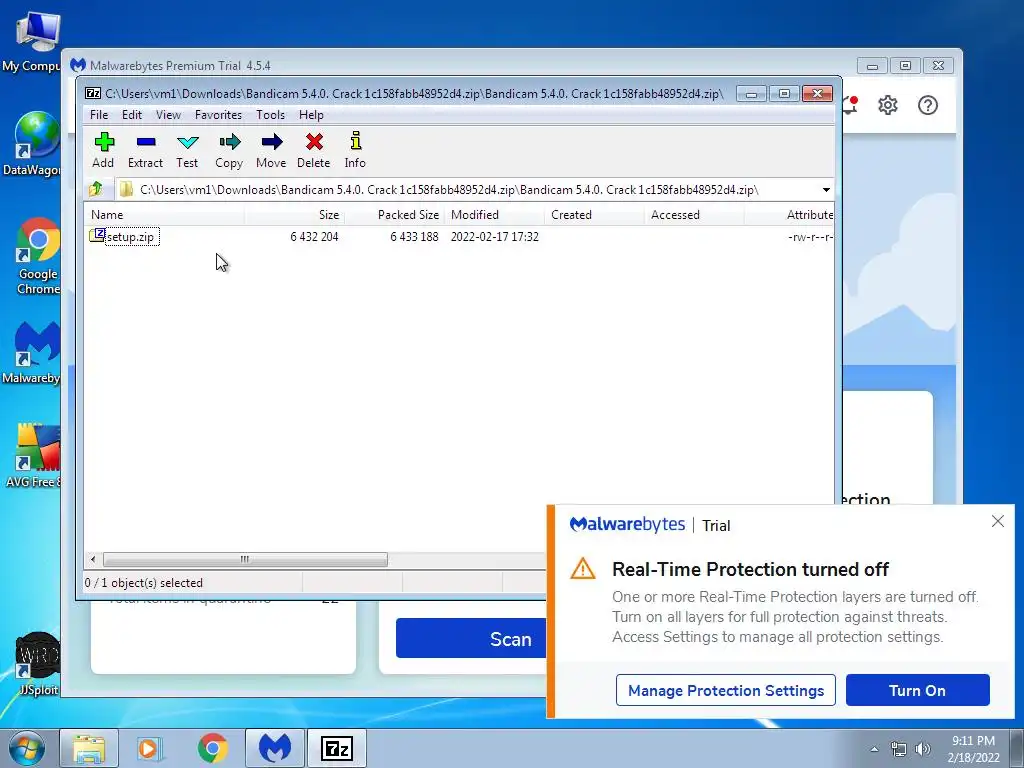Select the setup.zip file entry

pyautogui.click(x=124, y=236)
